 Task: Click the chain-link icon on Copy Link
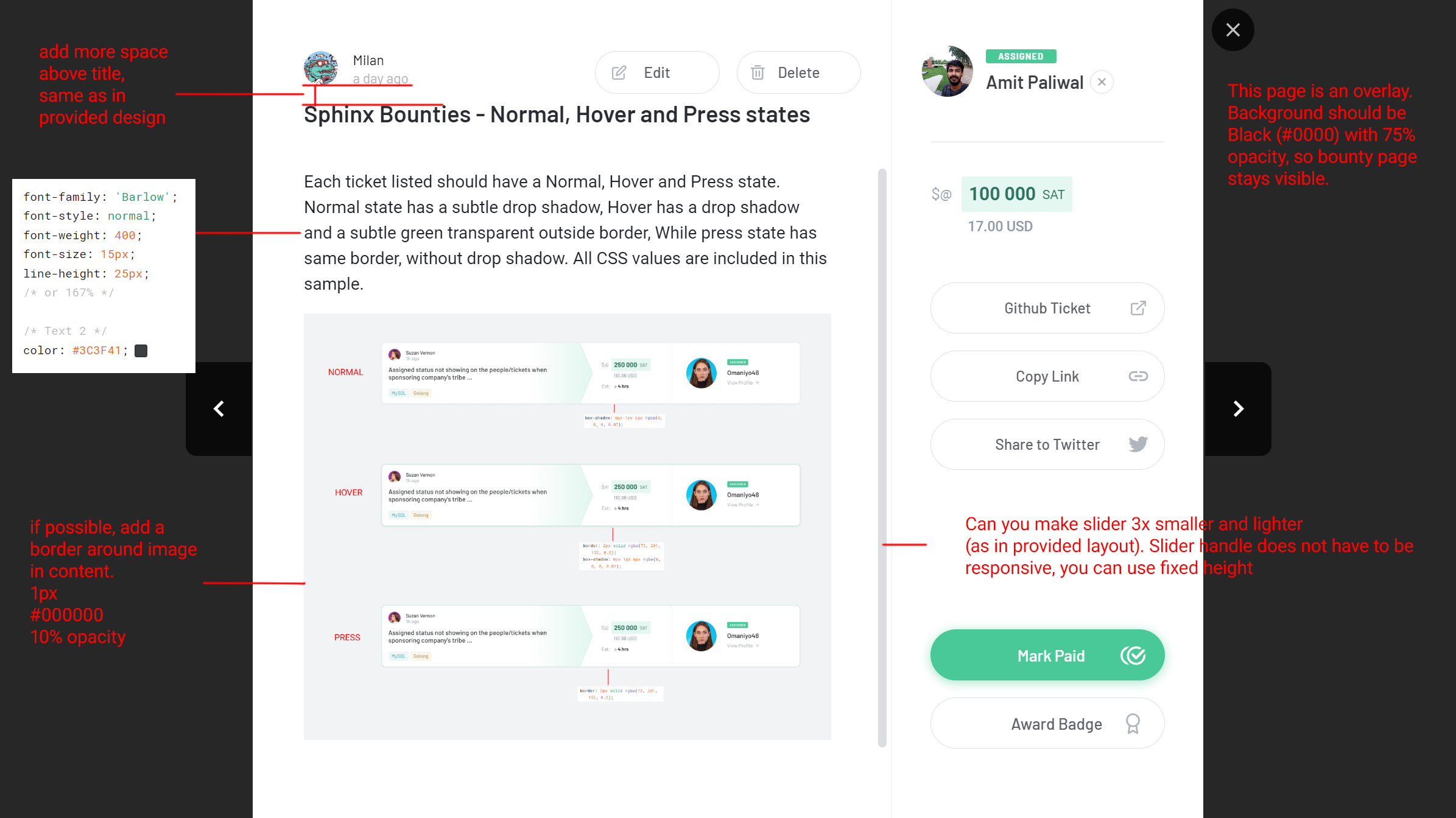[x=1139, y=376]
